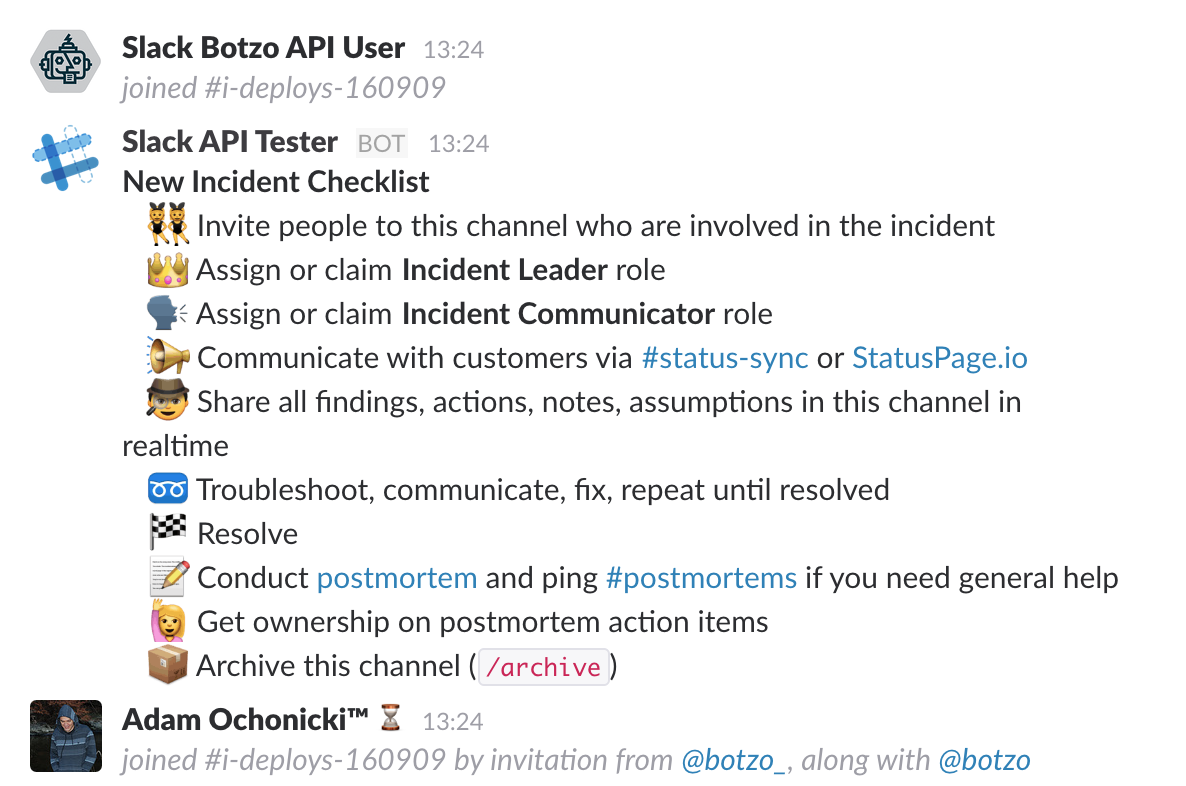Click the Slack API Tester hashtag avatar
The image size is (1186, 786).
[x=66, y=158]
